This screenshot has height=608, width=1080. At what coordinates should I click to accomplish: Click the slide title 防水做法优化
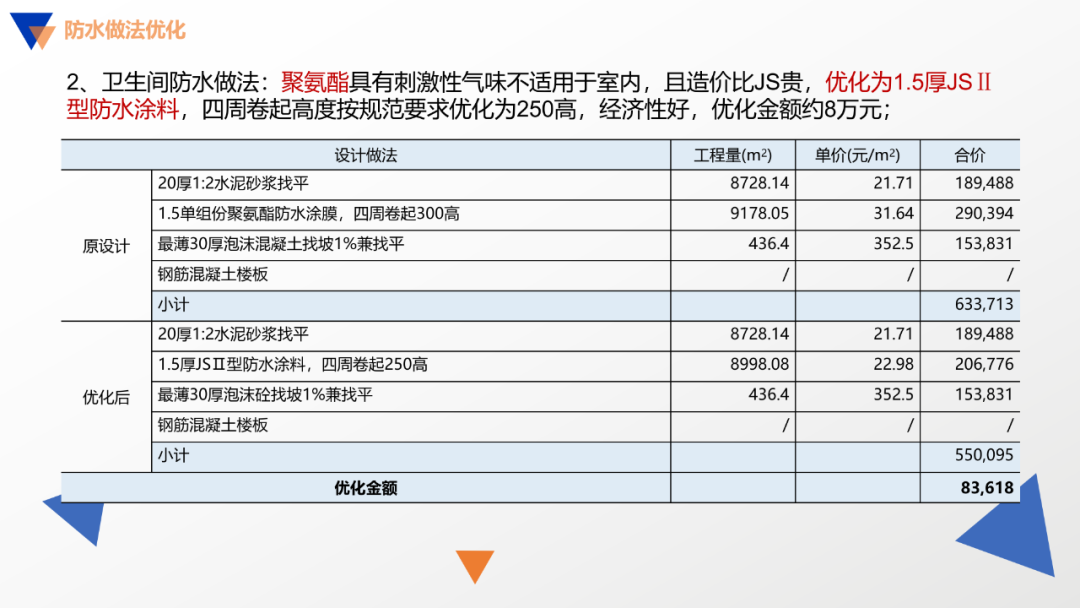point(125,30)
